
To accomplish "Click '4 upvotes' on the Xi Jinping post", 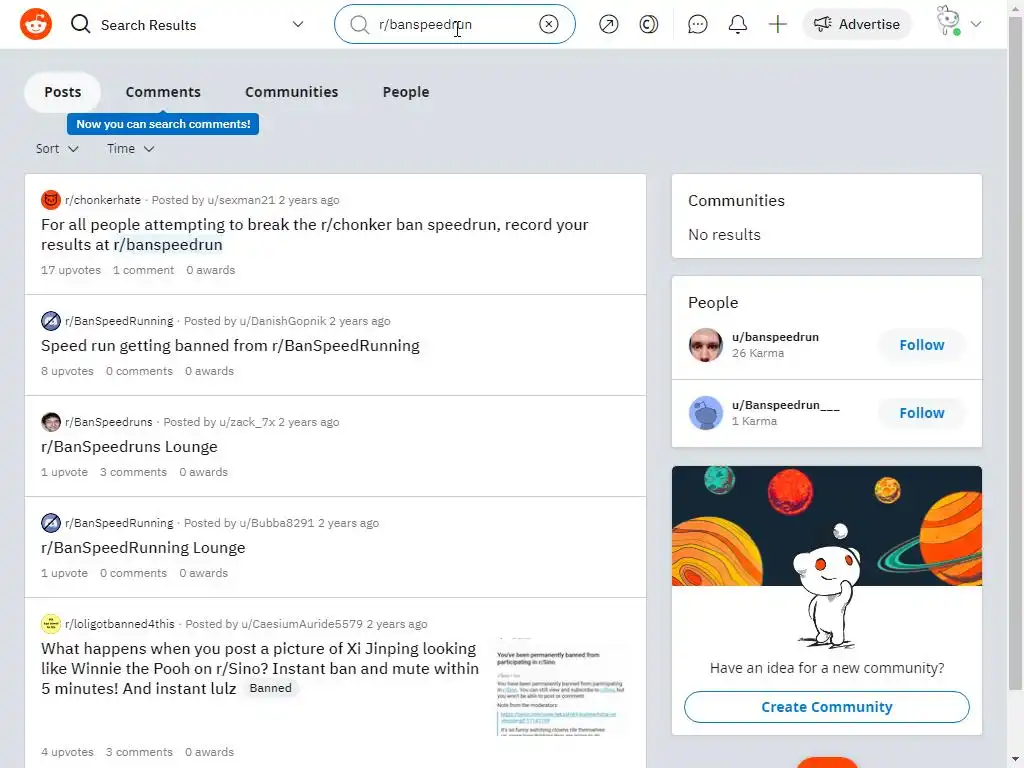I will (x=67, y=752).
